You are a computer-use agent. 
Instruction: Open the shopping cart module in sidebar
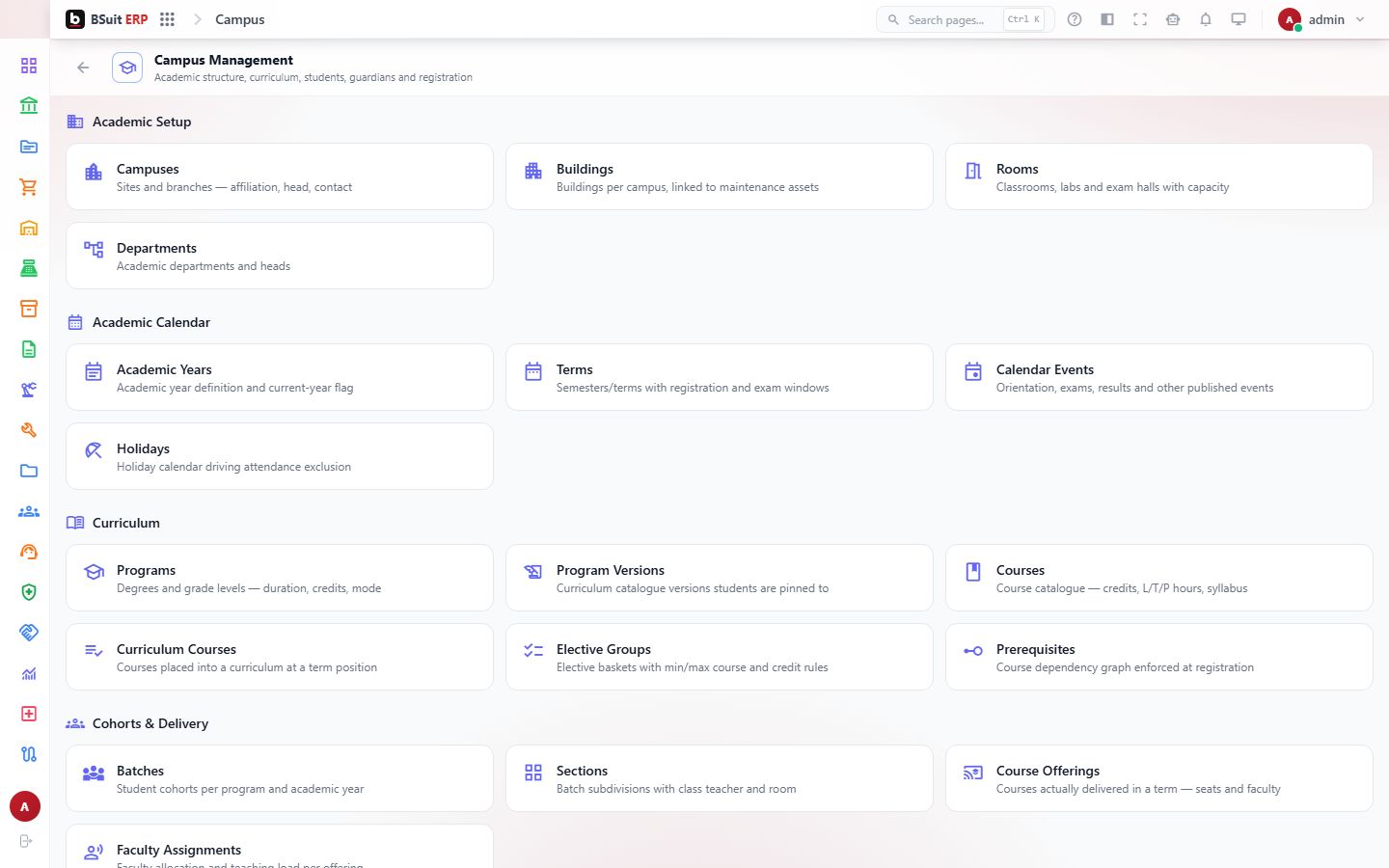point(29,187)
